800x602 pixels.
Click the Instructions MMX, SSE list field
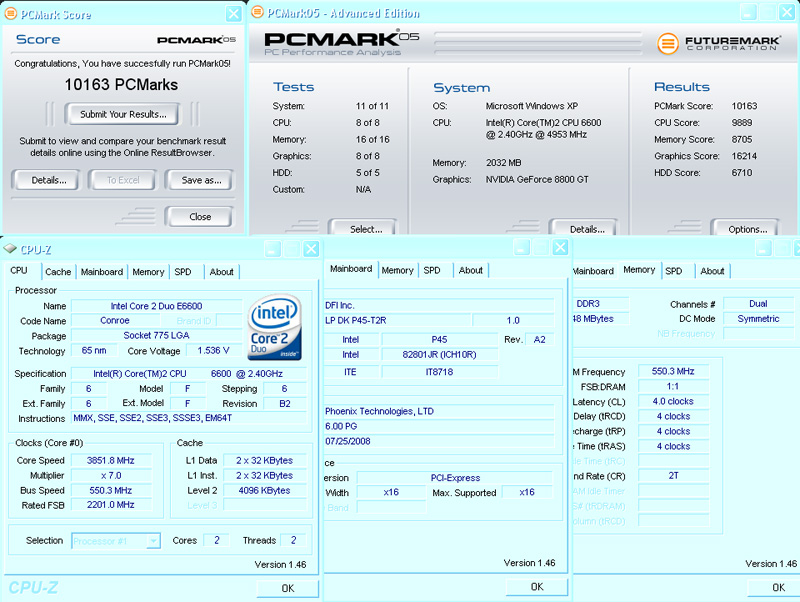click(x=189, y=418)
